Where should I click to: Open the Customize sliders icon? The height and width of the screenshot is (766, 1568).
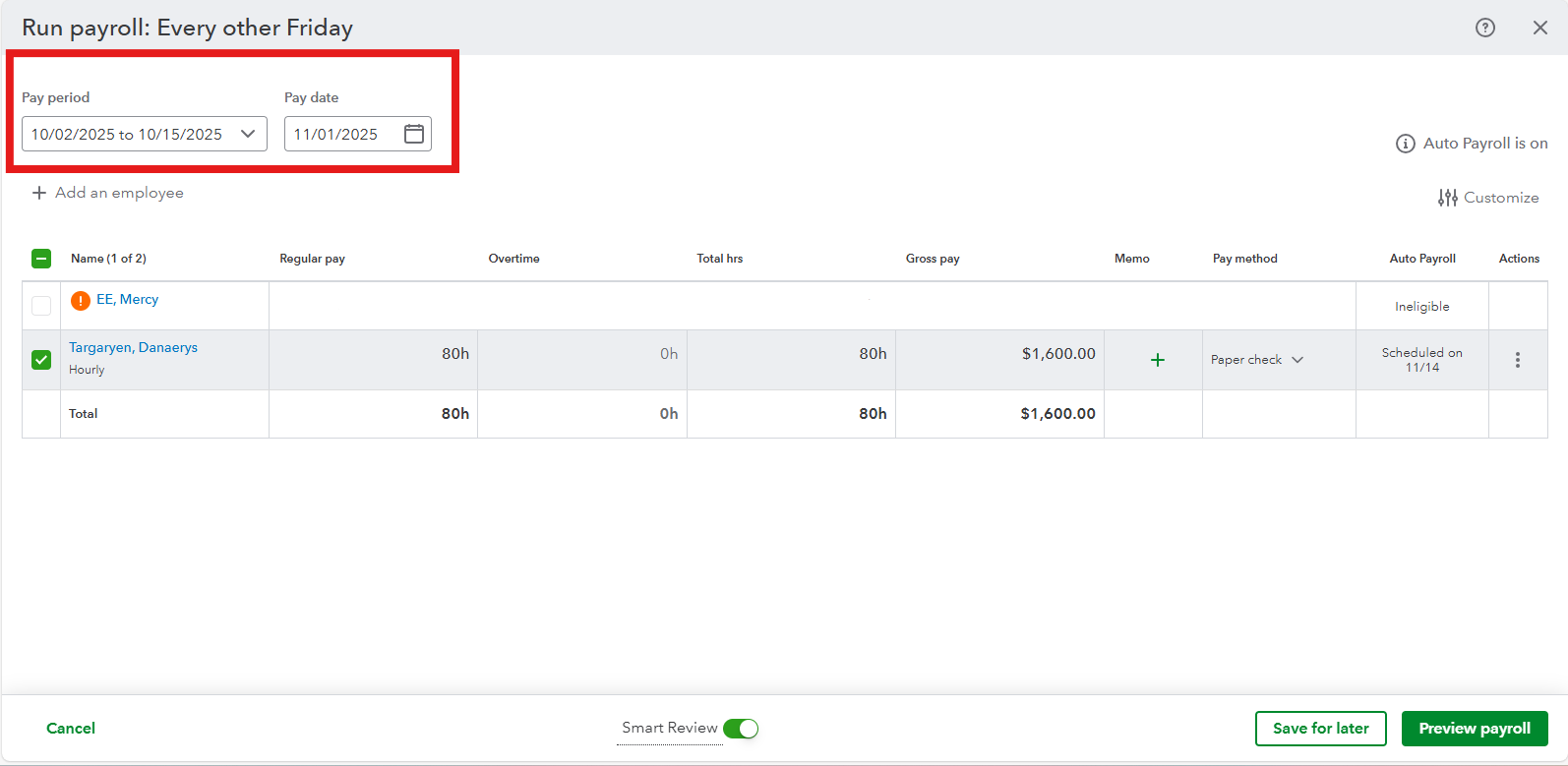tap(1447, 198)
